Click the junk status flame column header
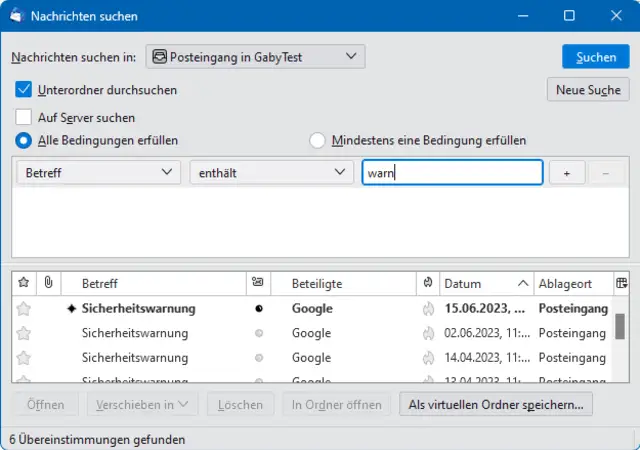This screenshot has height=450, width=640. point(428,283)
